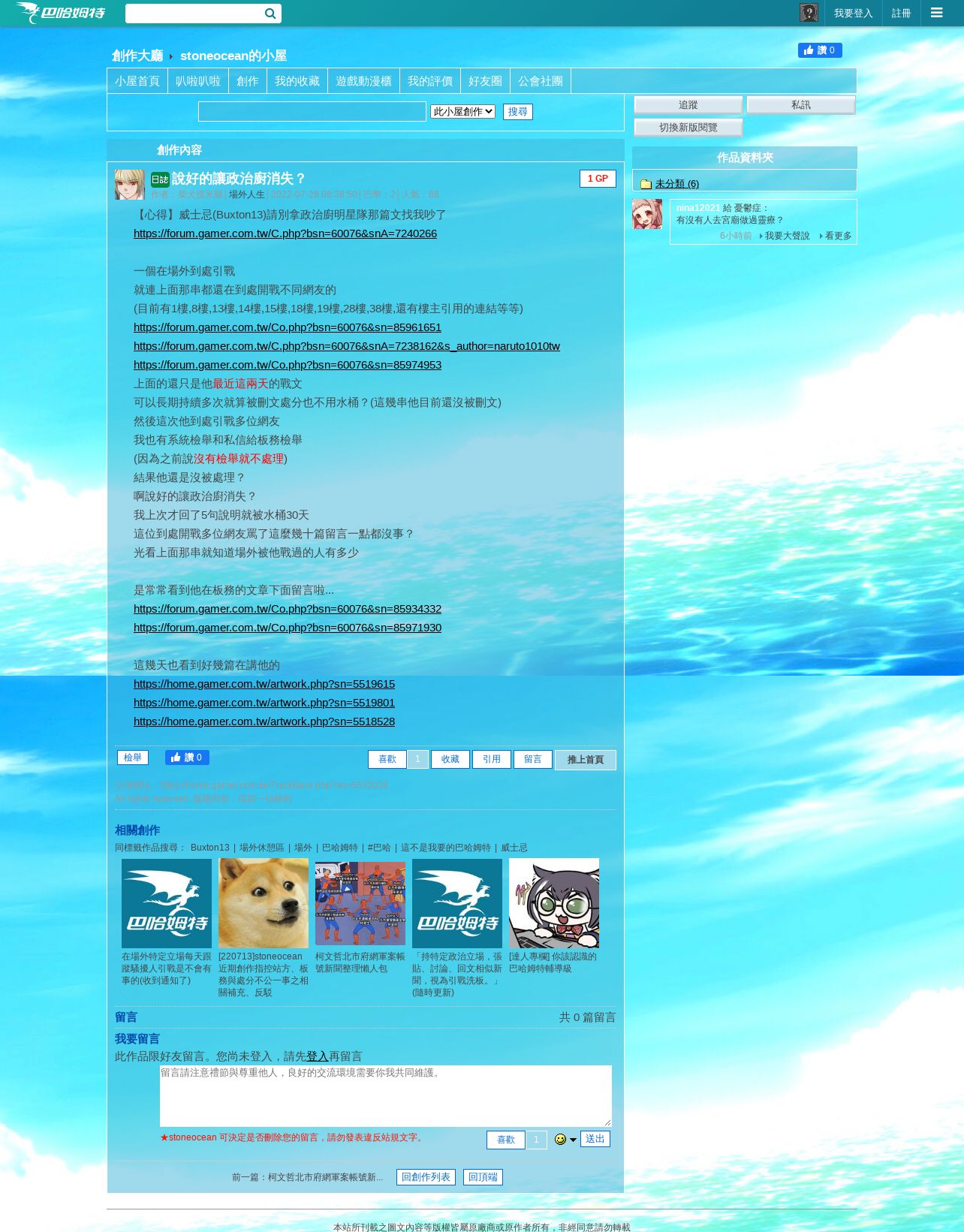Click 回創作列表 button
This screenshot has width=964, height=1232.
426,1177
